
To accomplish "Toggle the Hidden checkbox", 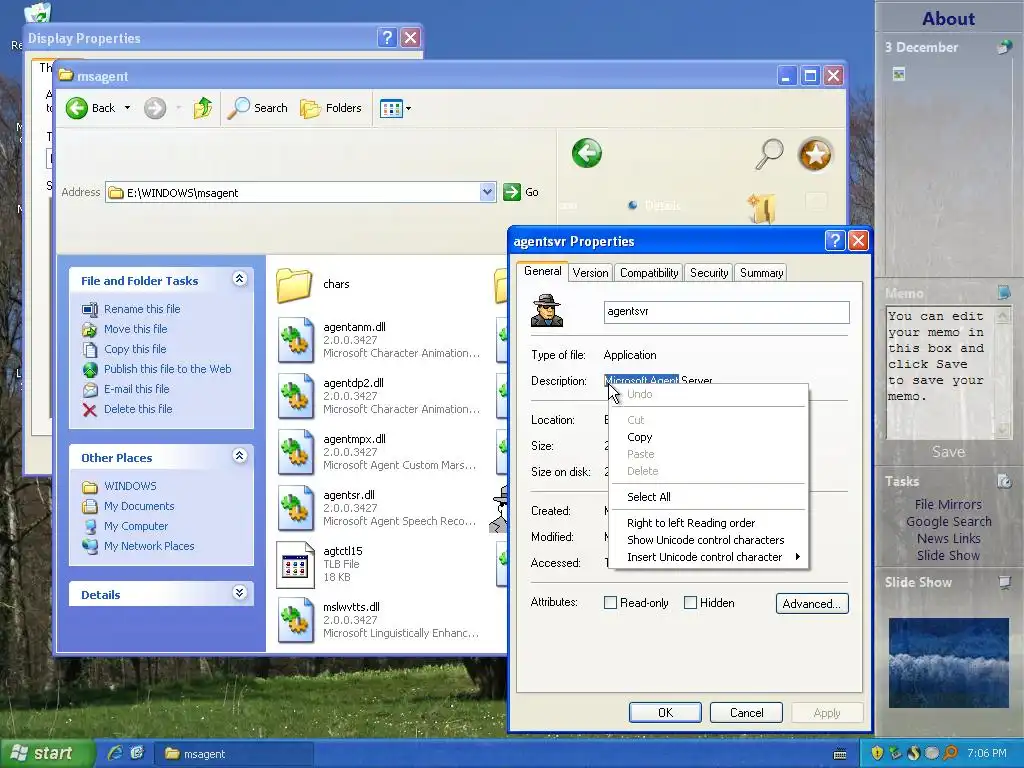I will [x=690, y=603].
